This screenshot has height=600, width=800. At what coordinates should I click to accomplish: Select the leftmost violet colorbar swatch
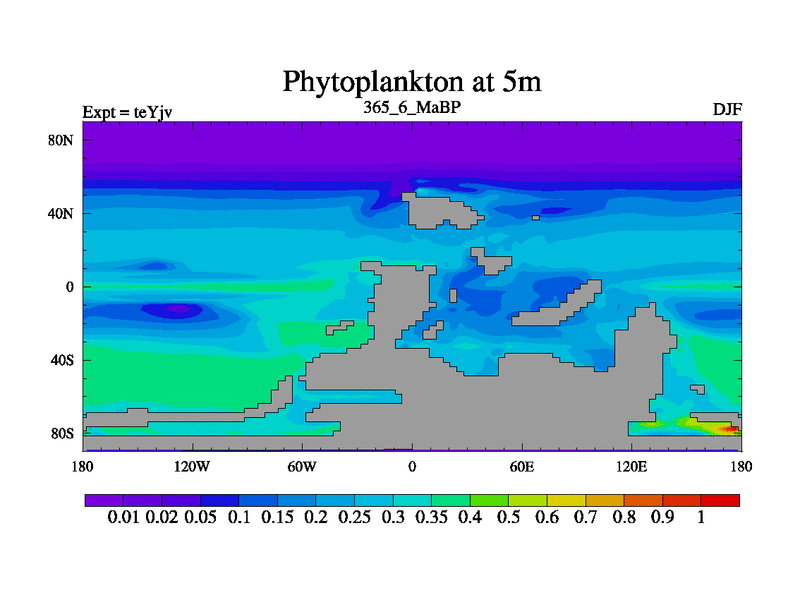[x=103, y=500]
